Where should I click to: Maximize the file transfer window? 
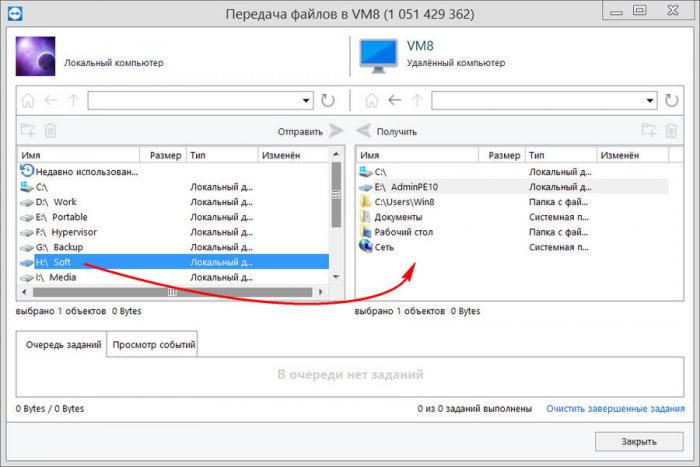point(640,10)
